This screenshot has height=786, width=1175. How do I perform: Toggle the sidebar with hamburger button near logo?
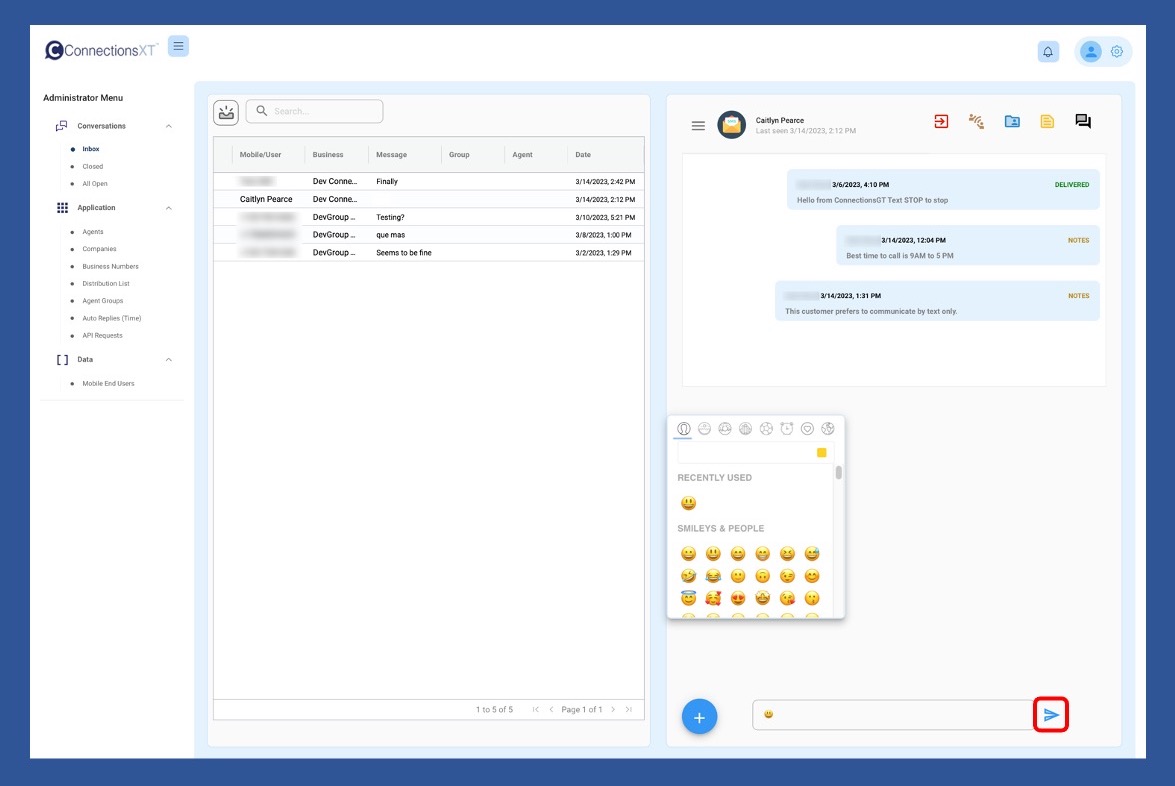coord(178,46)
